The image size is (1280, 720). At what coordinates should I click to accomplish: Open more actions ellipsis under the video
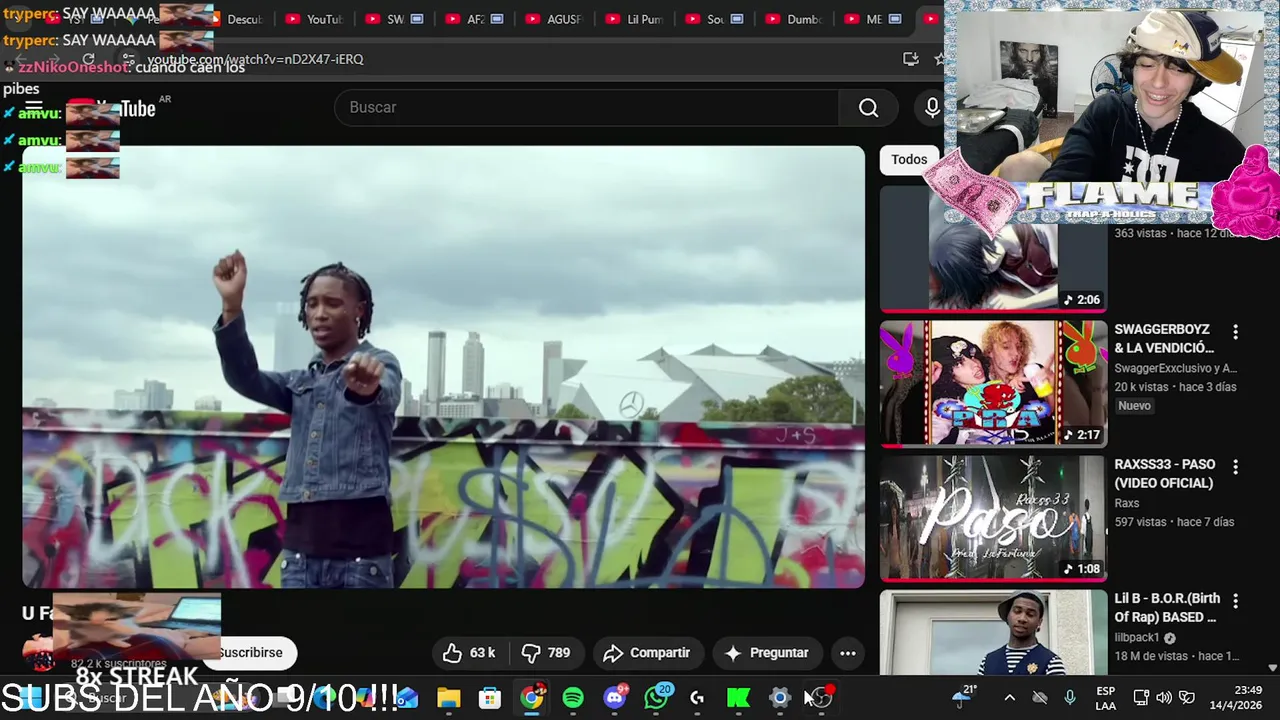tap(847, 653)
